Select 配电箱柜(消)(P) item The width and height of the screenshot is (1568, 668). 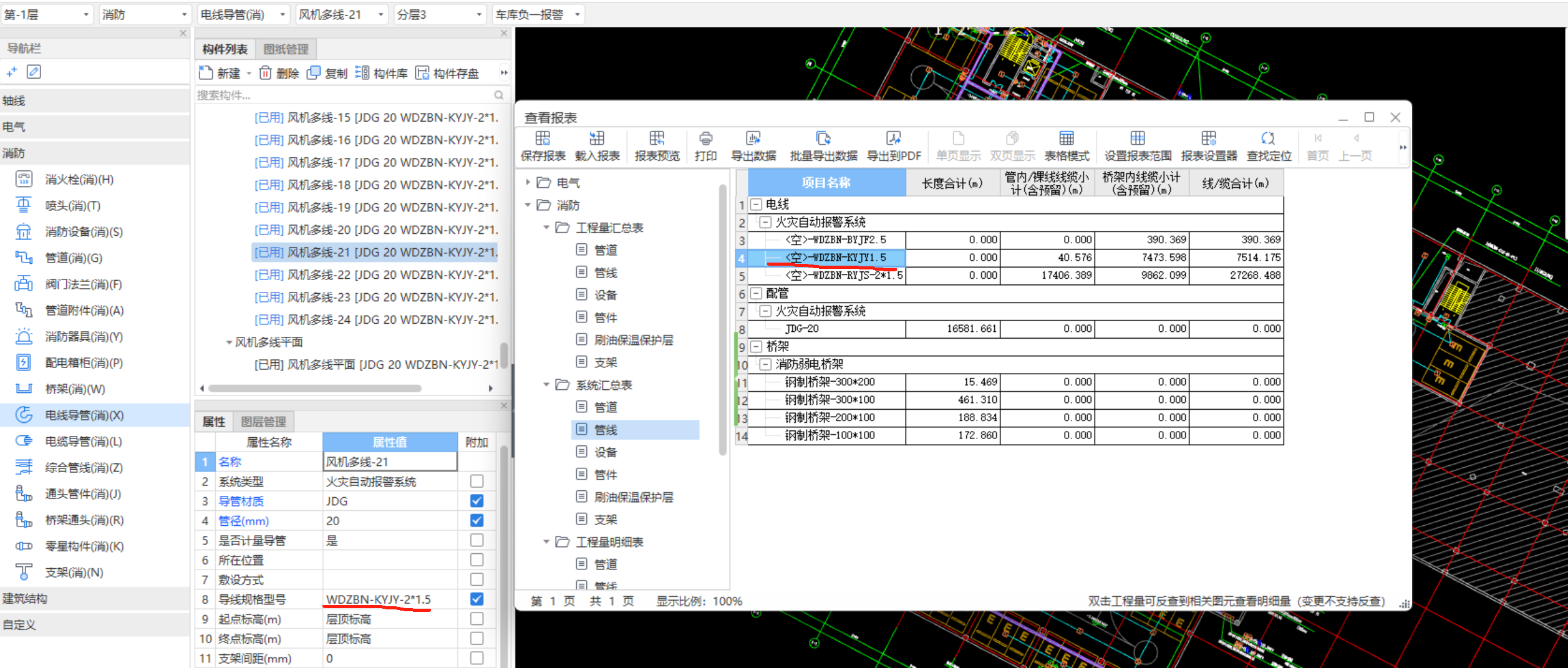point(84,363)
